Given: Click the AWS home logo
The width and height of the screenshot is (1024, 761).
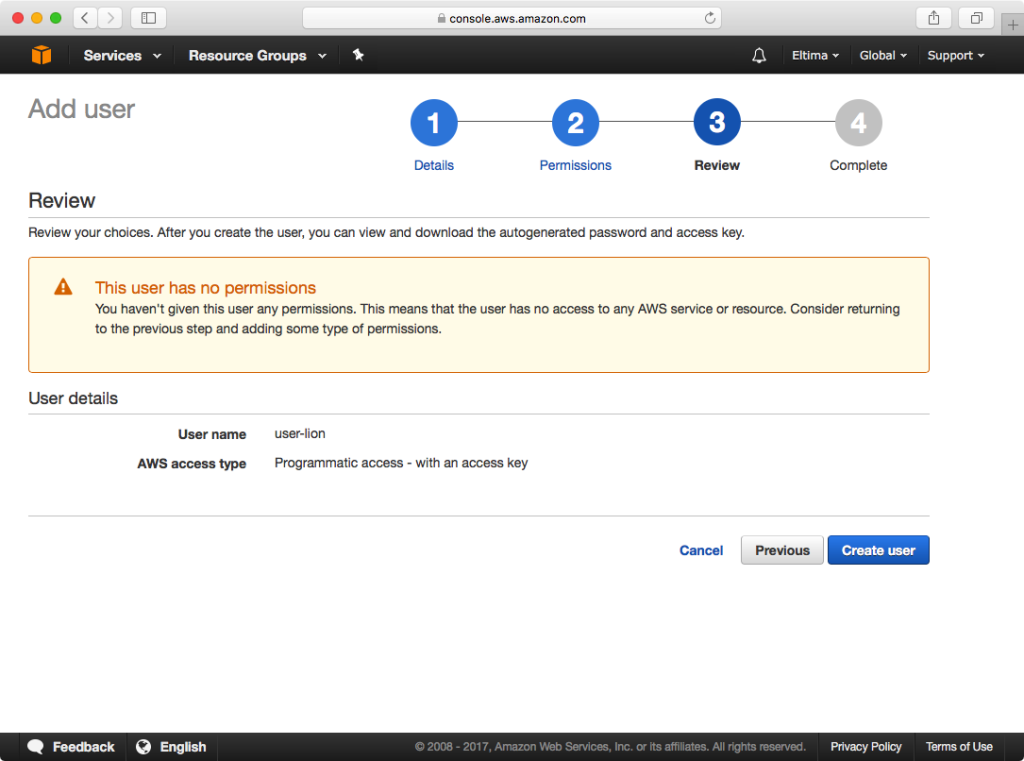Looking at the screenshot, I should click(x=41, y=55).
